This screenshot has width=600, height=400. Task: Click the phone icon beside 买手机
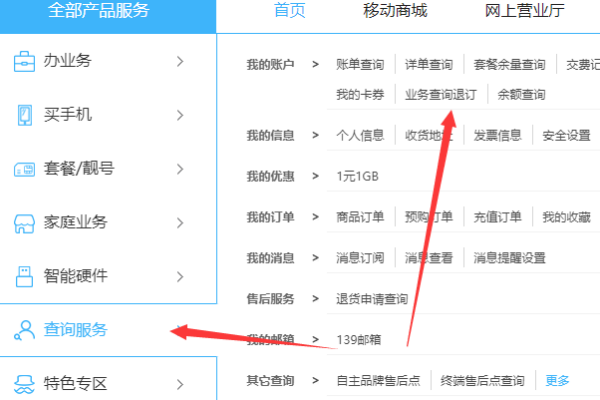25,115
